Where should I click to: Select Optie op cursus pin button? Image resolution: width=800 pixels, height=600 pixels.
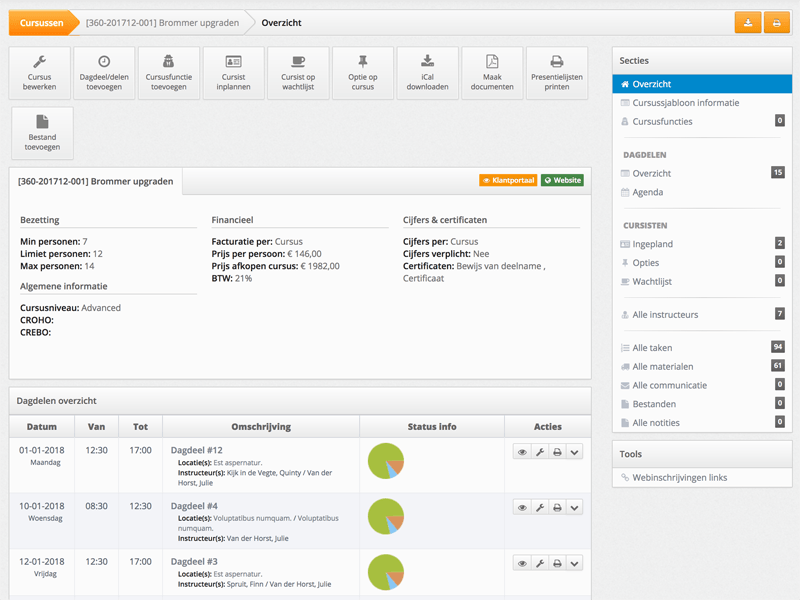[x=363, y=73]
